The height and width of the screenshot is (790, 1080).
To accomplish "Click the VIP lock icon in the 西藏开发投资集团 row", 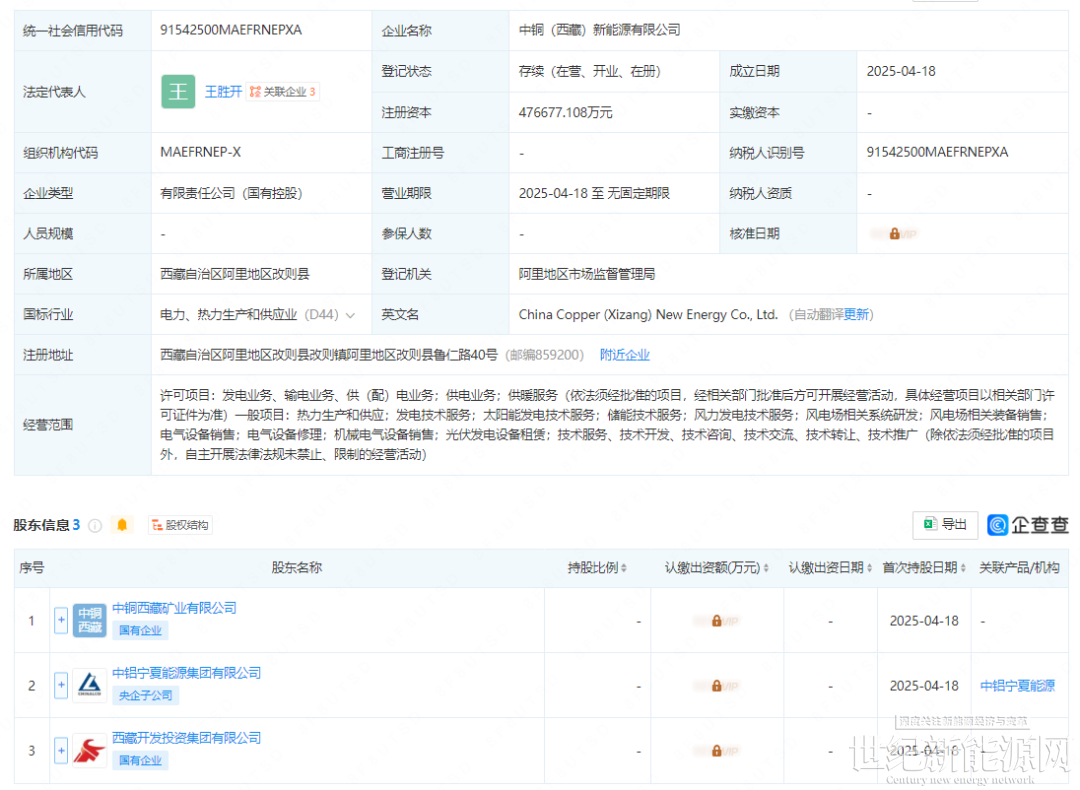I will (716, 751).
